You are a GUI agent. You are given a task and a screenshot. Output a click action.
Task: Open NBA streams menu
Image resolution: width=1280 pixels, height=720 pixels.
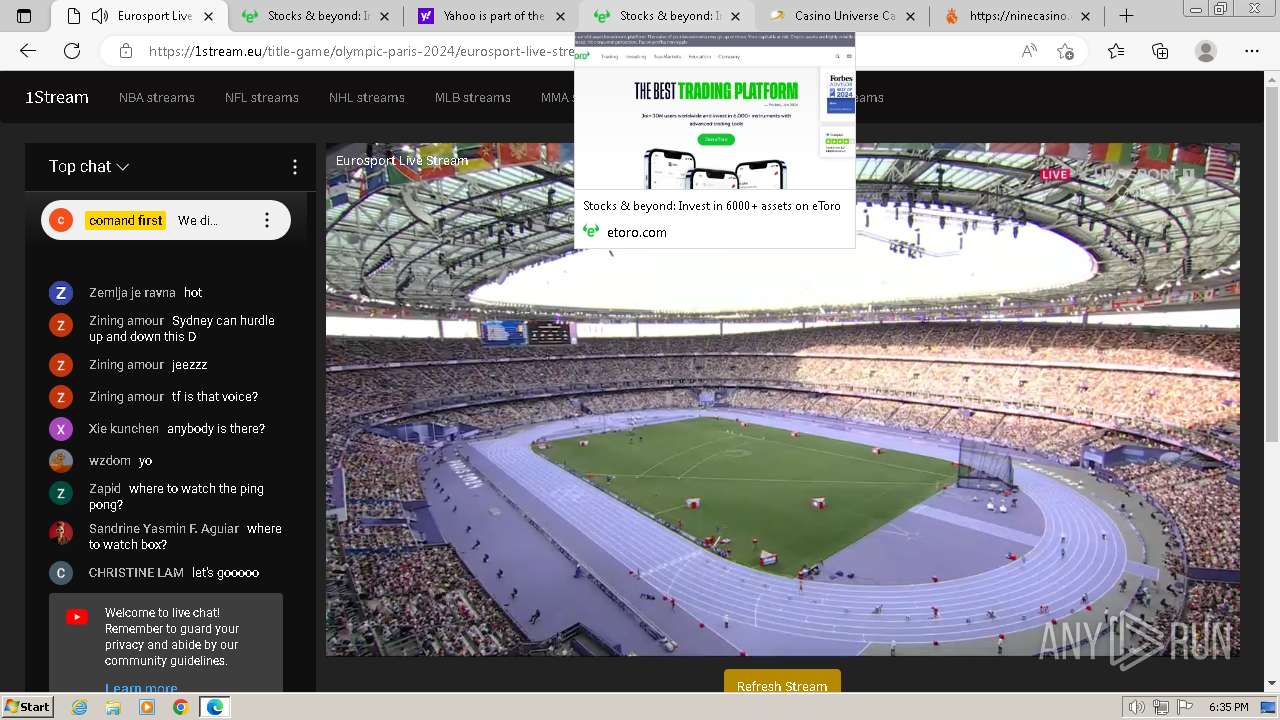157,97
